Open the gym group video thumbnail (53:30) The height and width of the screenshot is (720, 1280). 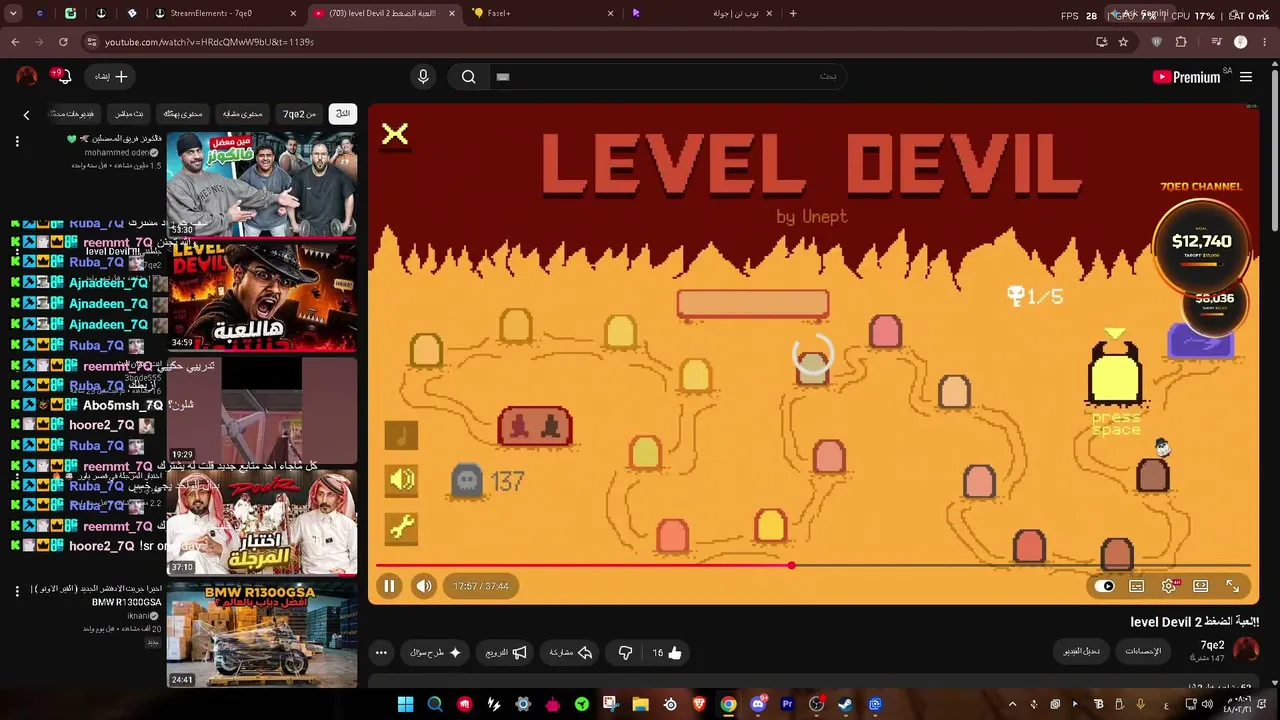pos(262,184)
